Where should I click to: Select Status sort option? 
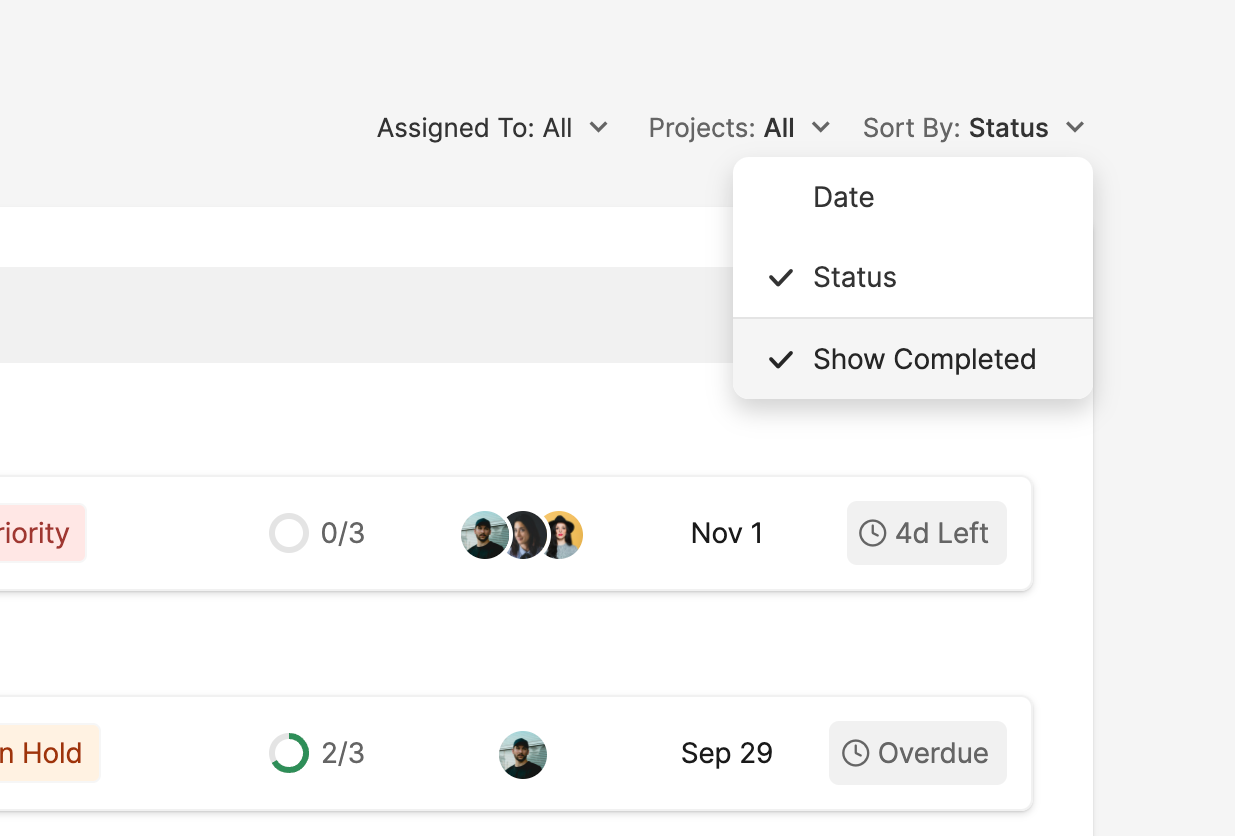(x=854, y=277)
